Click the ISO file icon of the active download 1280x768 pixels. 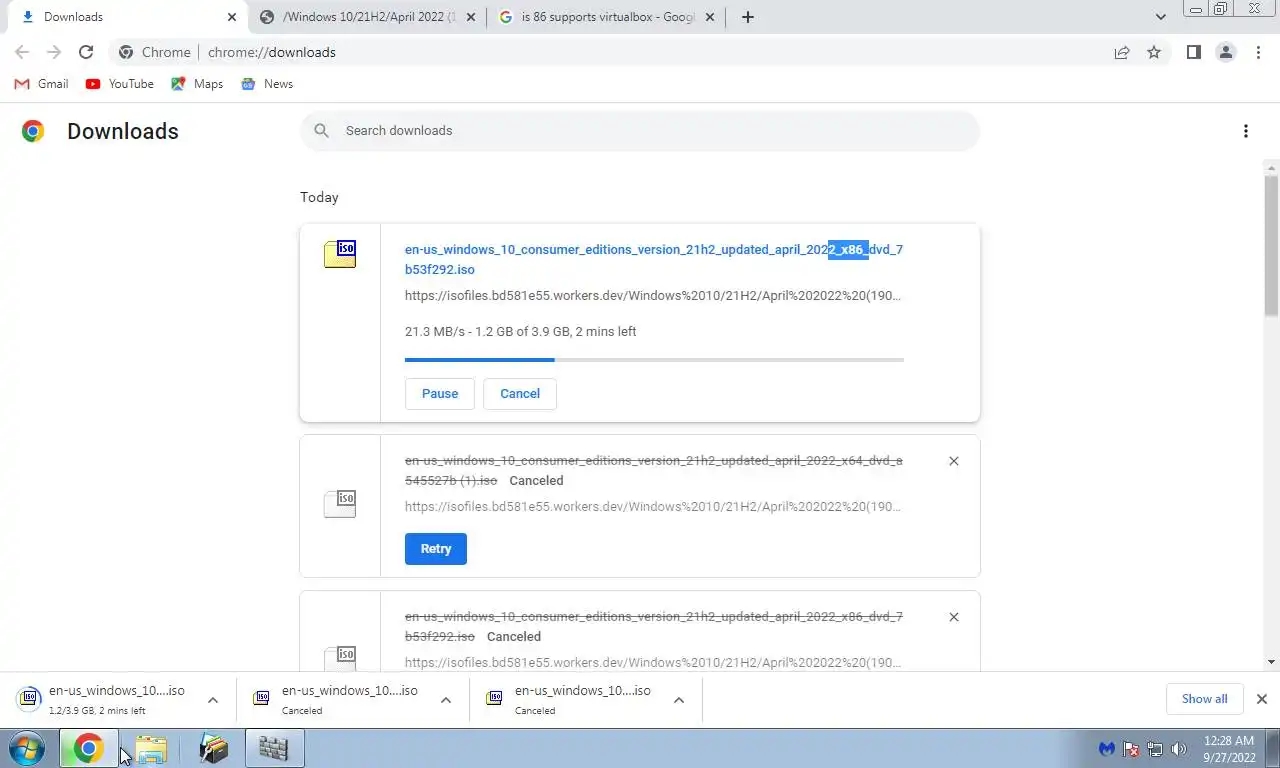click(340, 253)
